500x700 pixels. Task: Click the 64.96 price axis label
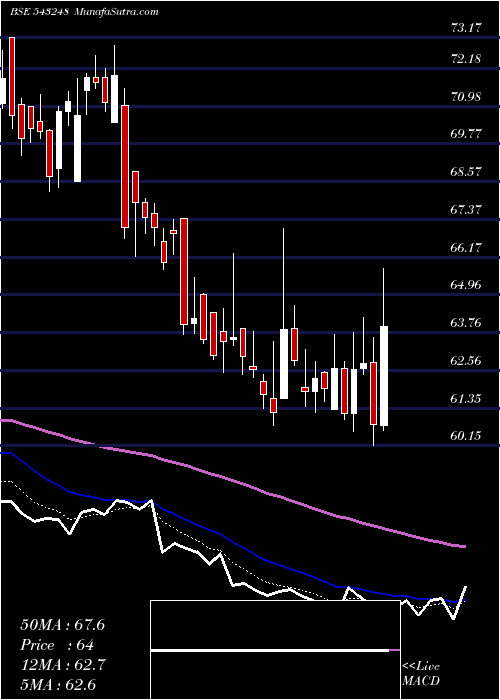[466, 285]
